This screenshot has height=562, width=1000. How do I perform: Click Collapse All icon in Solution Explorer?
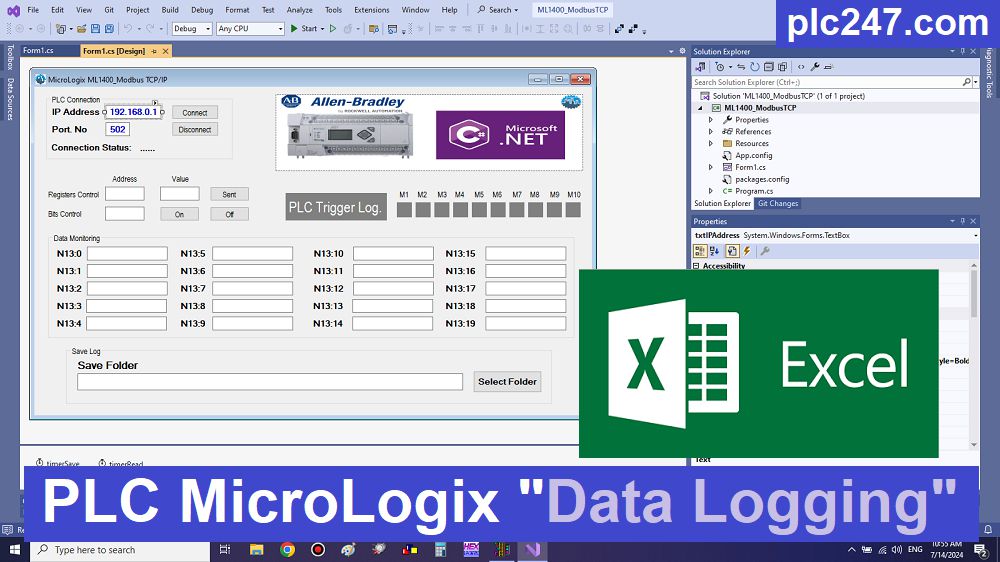(x=768, y=67)
